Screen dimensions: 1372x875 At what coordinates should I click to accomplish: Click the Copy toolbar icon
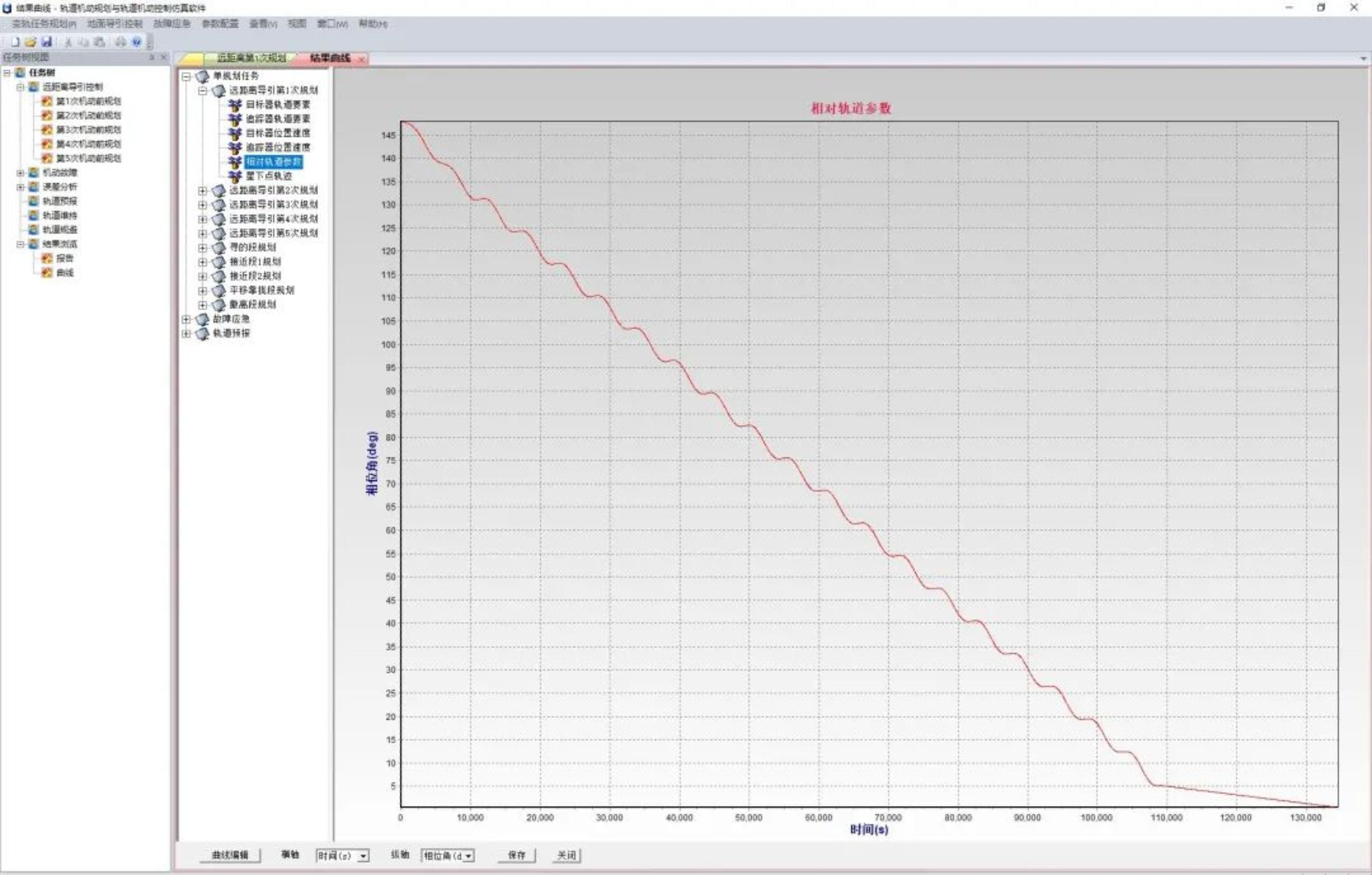[x=83, y=41]
